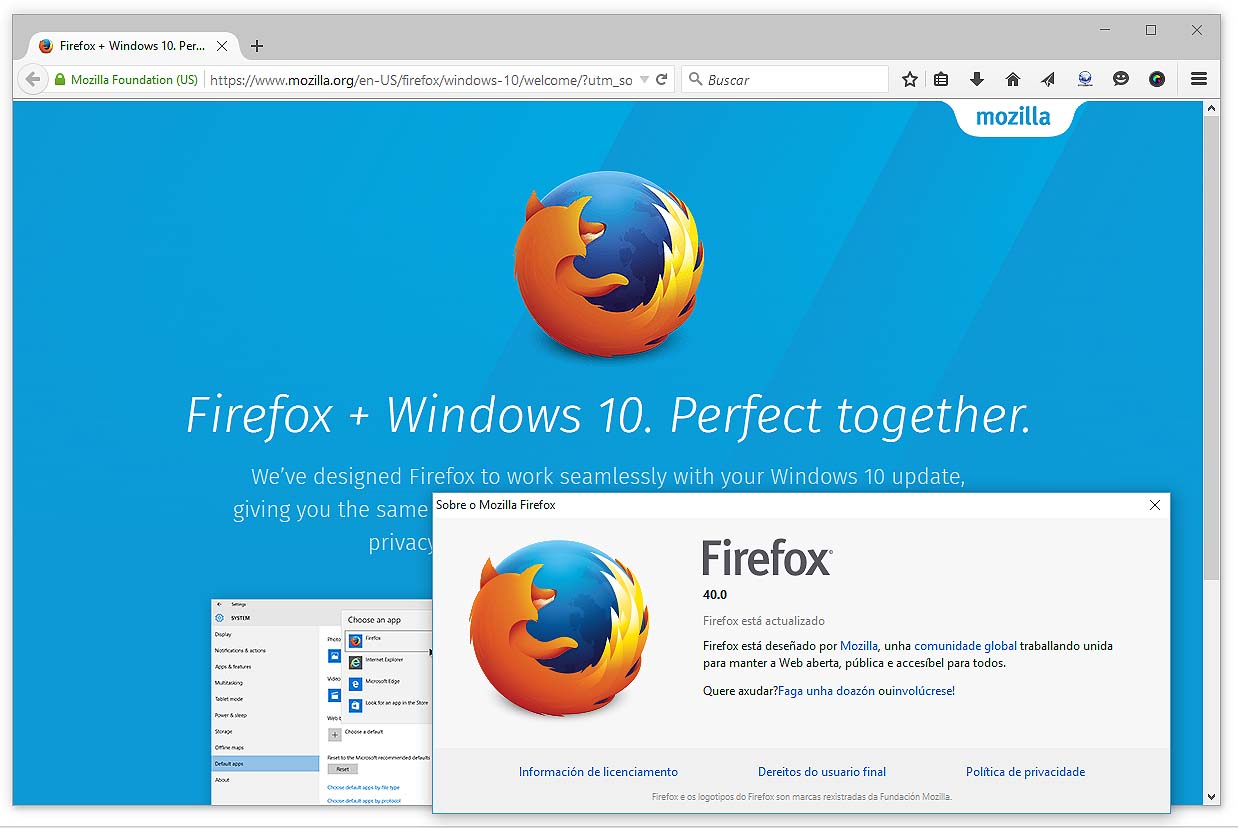
Task: Open the comunidade global link
Action: (x=965, y=646)
